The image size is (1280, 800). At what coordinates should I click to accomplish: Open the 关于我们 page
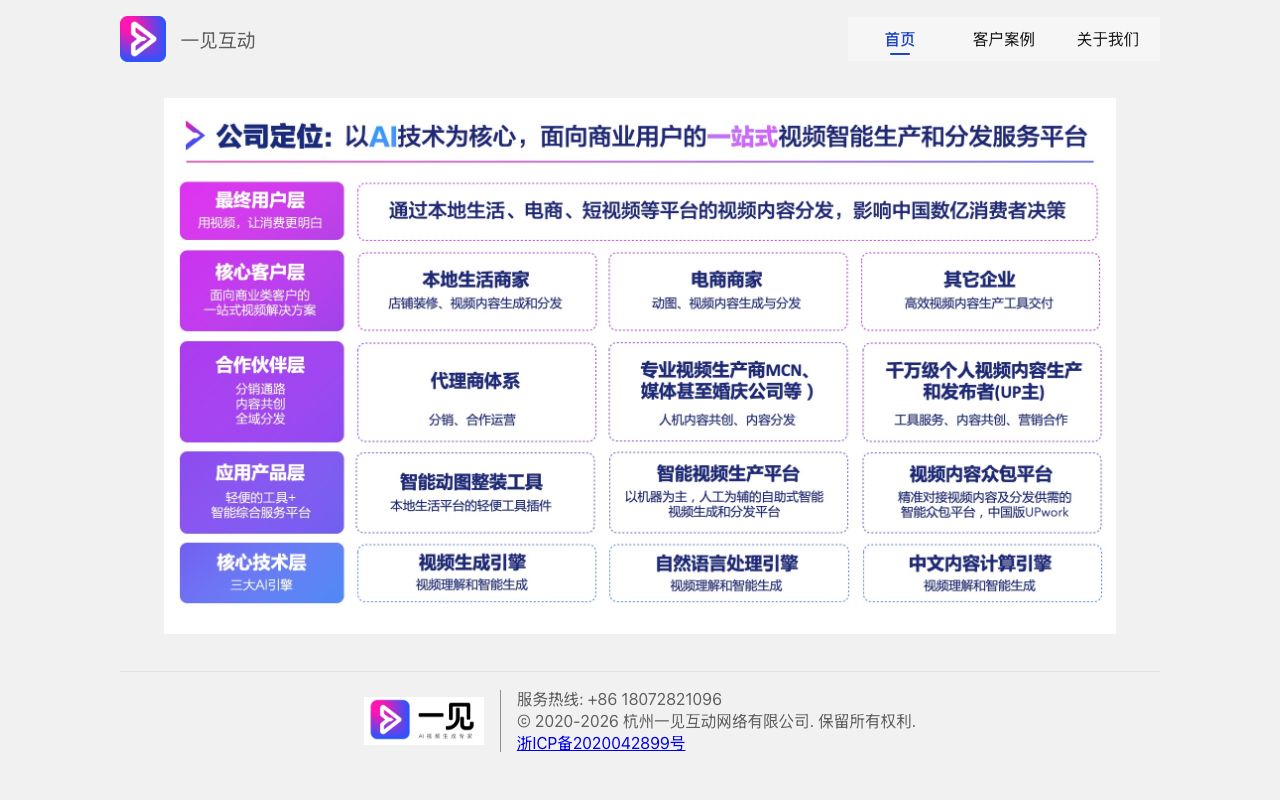point(1108,39)
